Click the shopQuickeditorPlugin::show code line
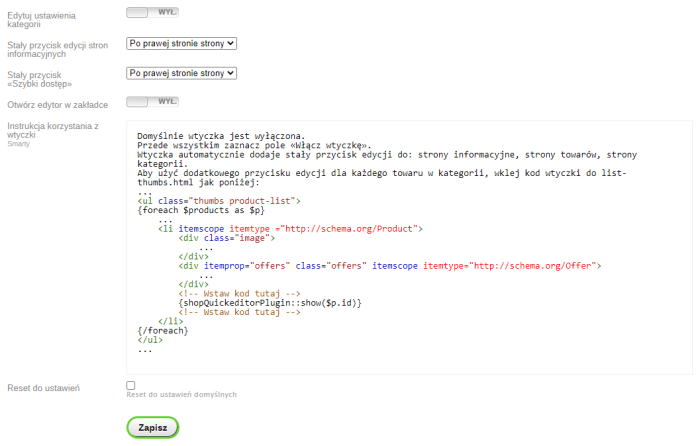The width and height of the screenshot is (700, 446). click(269, 302)
